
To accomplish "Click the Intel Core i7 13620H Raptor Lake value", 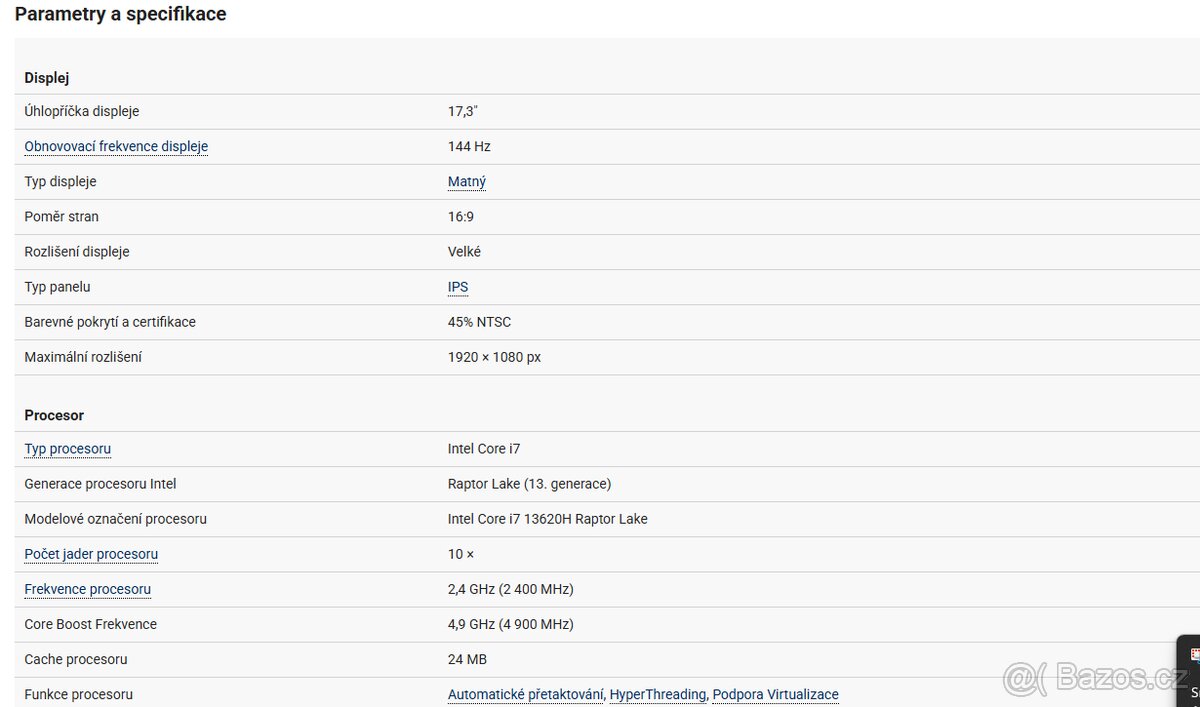I will [548, 519].
